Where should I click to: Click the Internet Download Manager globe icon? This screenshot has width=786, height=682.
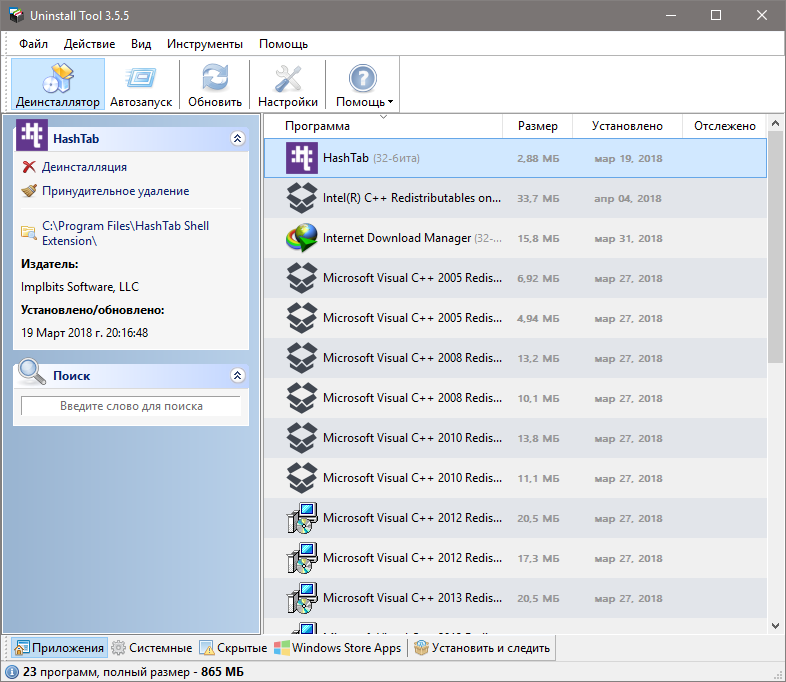[302, 238]
